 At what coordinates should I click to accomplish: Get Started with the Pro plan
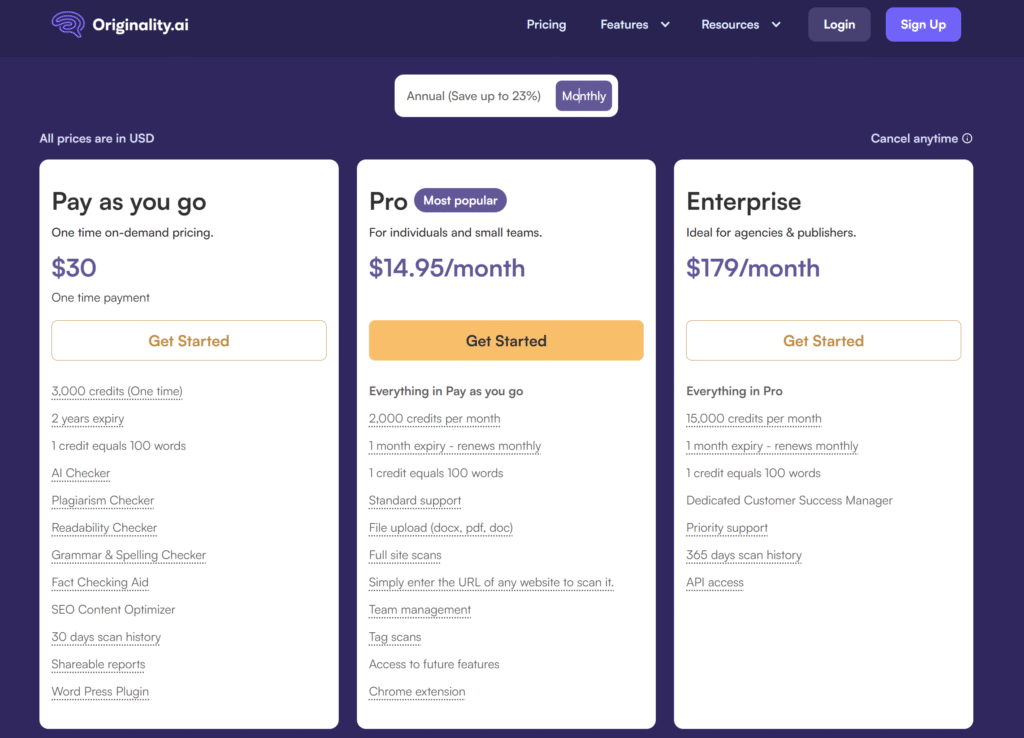[x=506, y=341]
